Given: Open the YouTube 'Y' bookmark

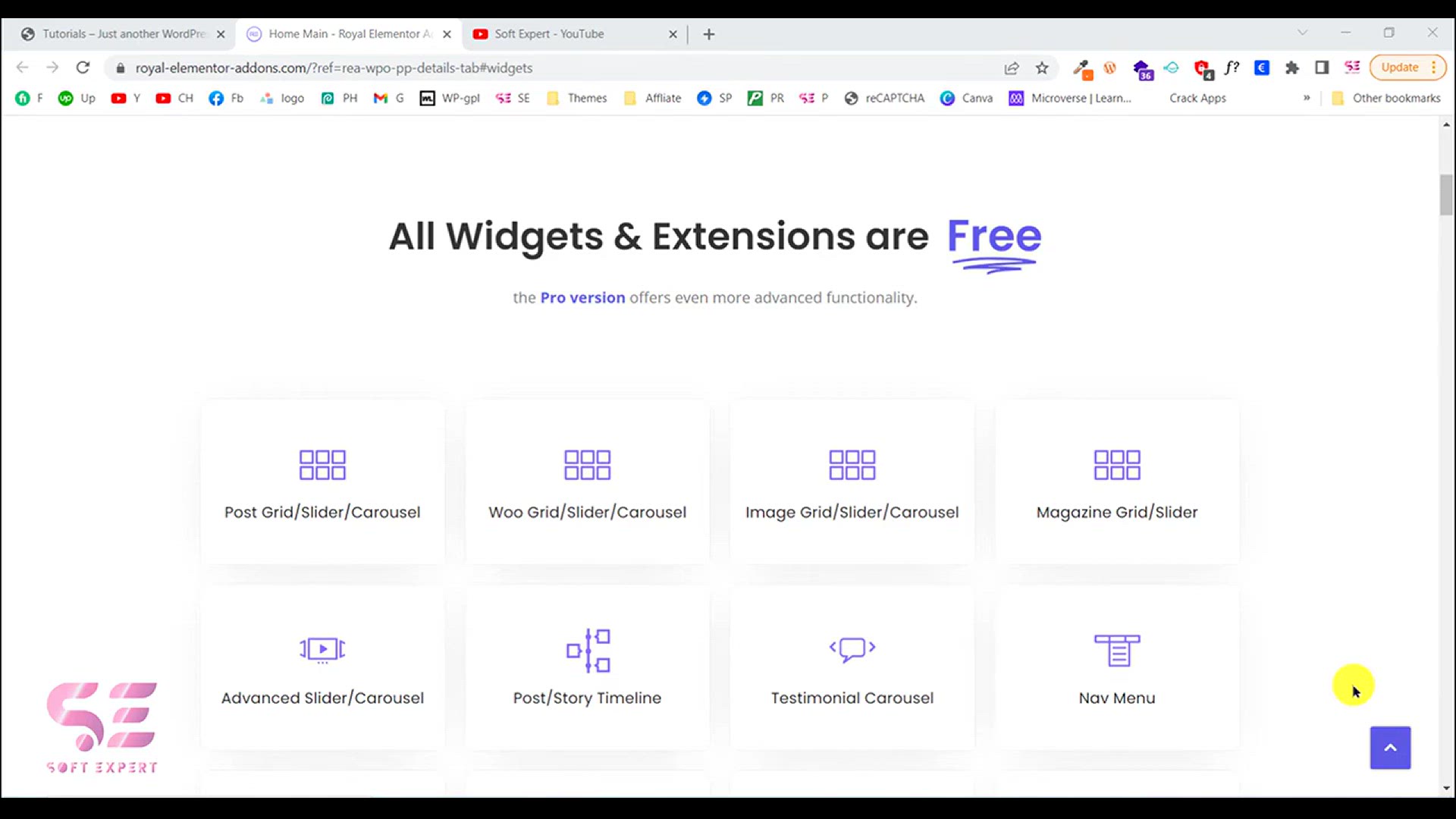Looking at the screenshot, I should coord(126,98).
